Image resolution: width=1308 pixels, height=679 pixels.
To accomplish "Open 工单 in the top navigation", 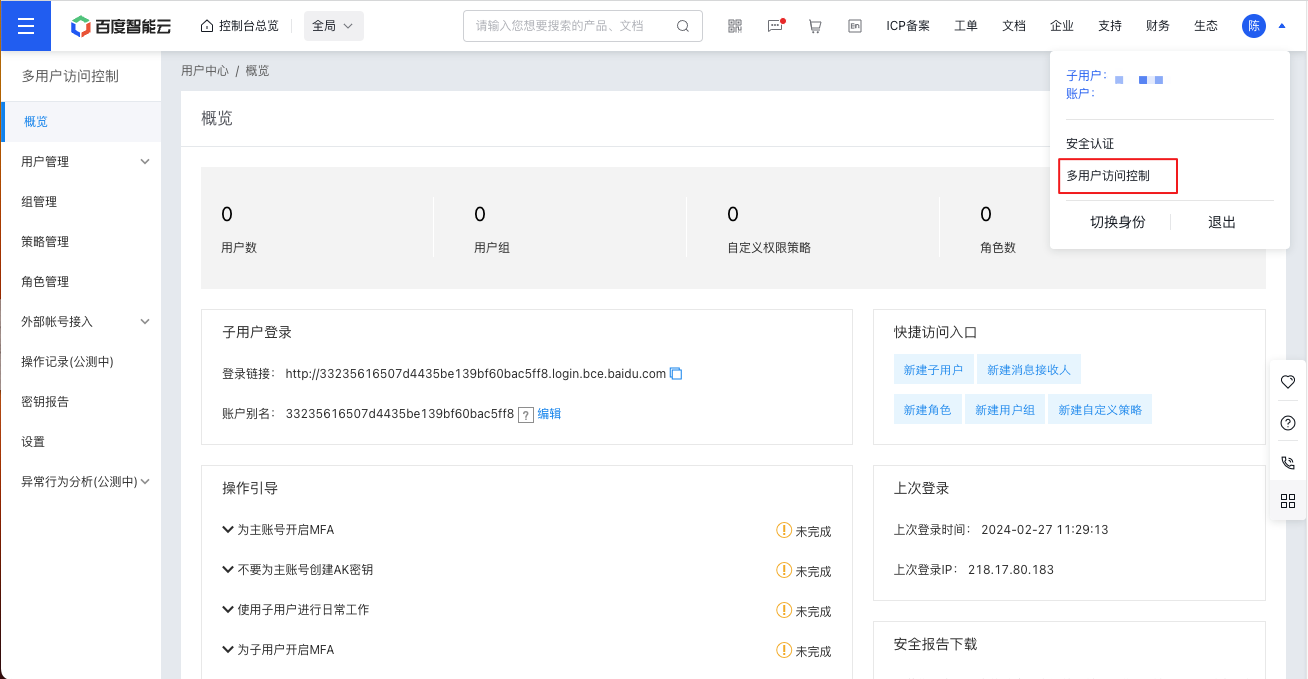I will click(x=966, y=26).
